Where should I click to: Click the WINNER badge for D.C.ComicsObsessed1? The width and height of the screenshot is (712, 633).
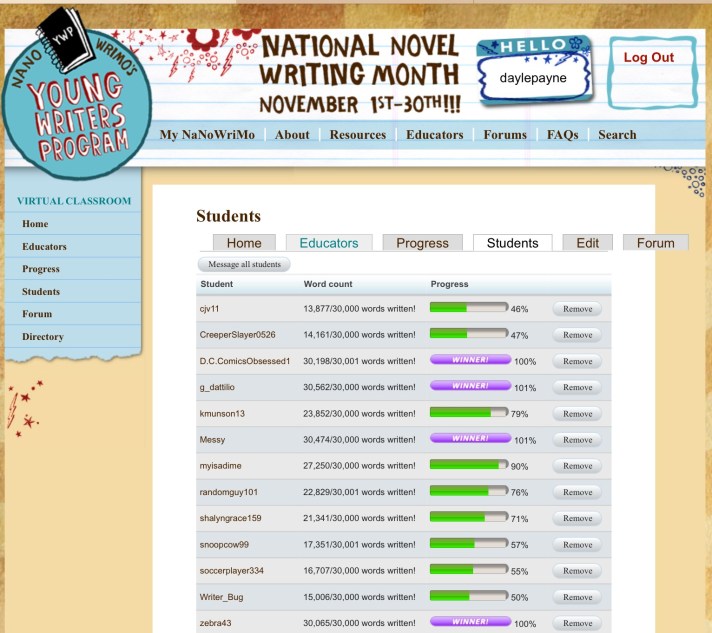(470, 360)
